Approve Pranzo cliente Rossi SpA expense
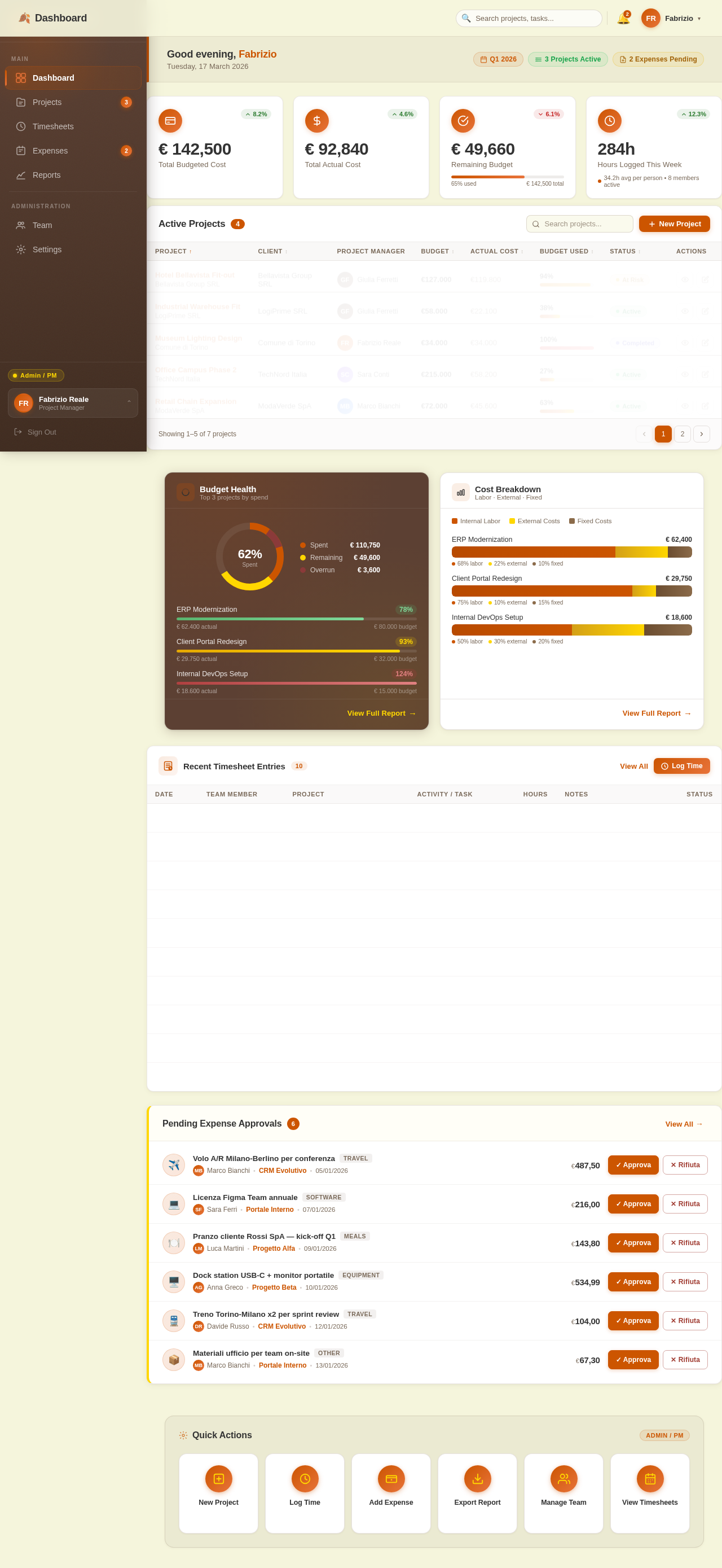 [x=633, y=1243]
